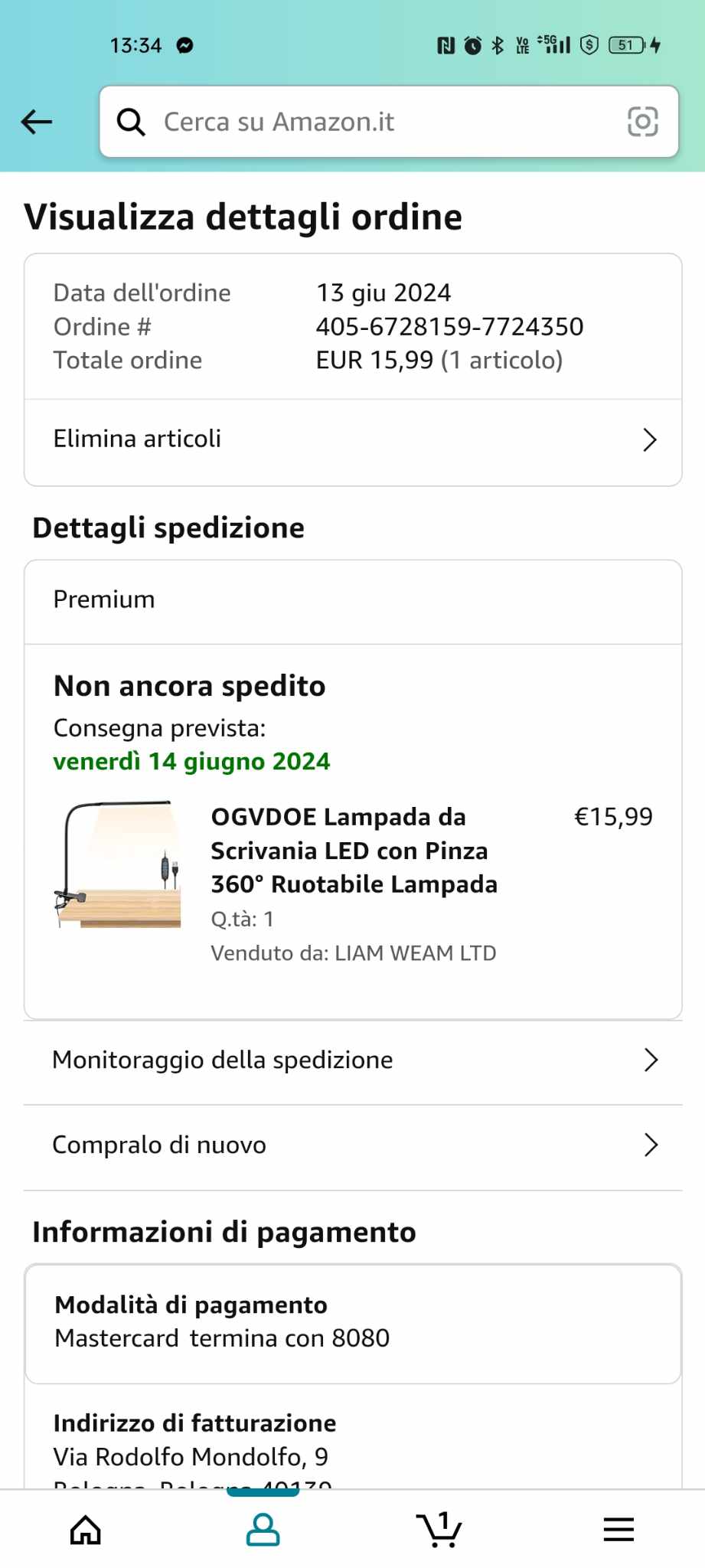Go to the Home tab icon
The image size is (705, 1568).
click(86, 1530)
